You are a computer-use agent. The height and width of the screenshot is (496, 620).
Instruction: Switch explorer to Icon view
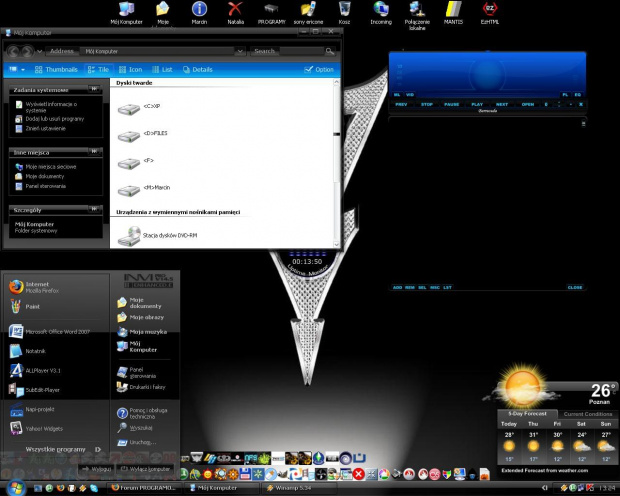(130, 70)
